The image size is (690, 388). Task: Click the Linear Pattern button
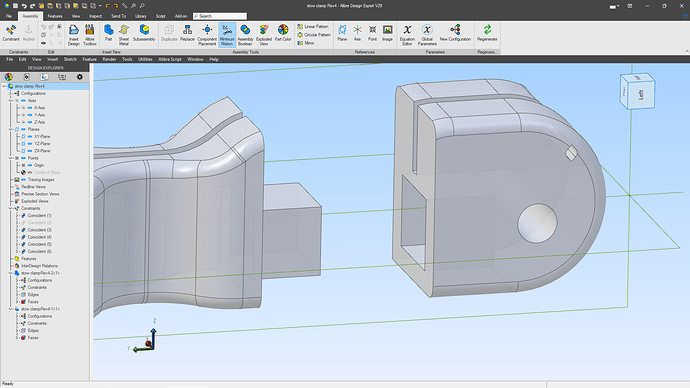(313, 26)
